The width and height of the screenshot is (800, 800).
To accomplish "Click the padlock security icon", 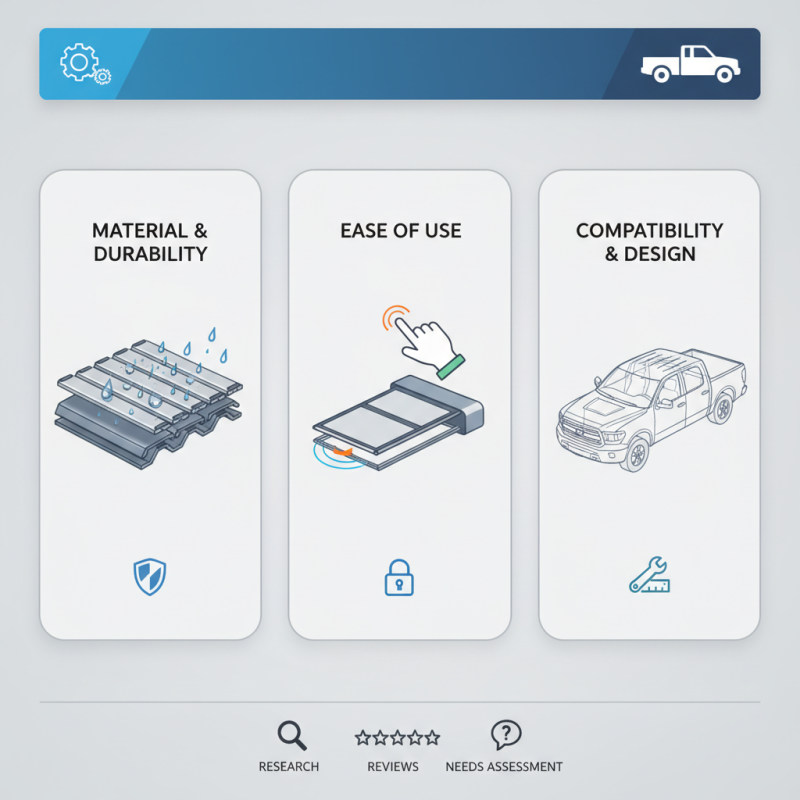I will tap(399, 578).
